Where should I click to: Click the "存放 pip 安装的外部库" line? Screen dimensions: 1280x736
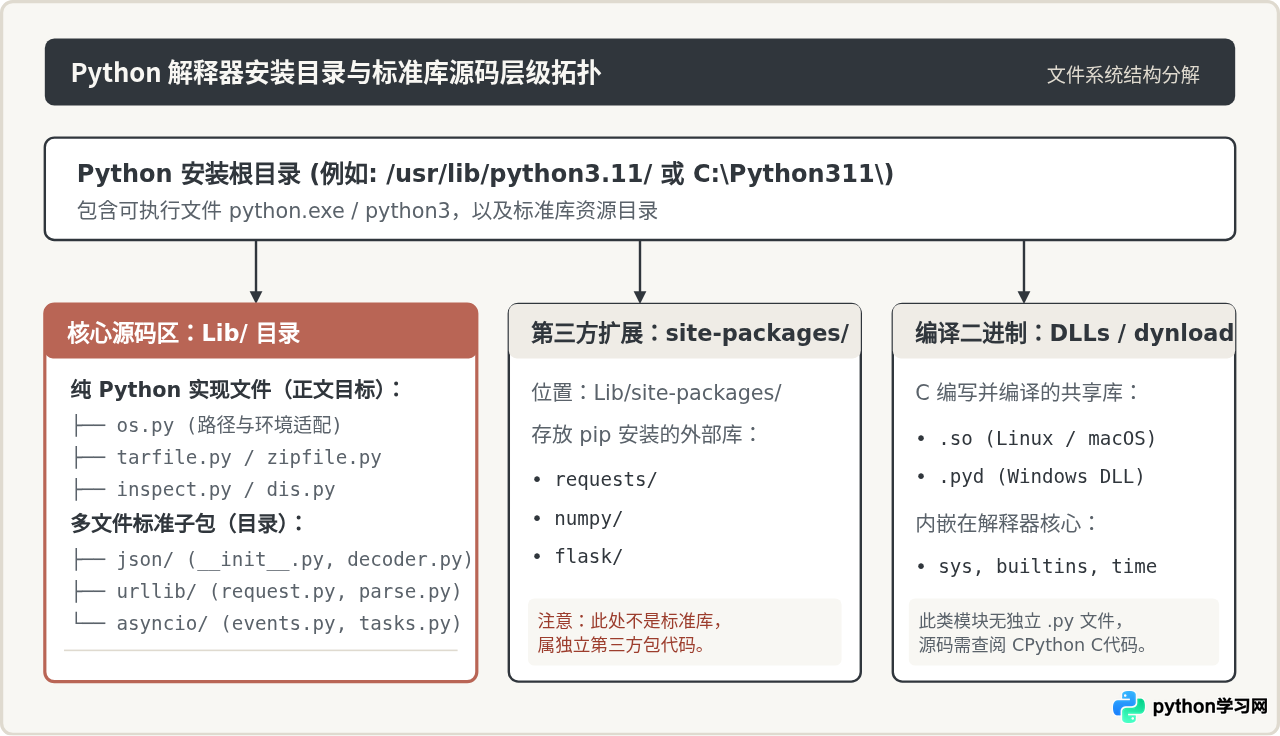pyautogui.click(x=645, y=435)
